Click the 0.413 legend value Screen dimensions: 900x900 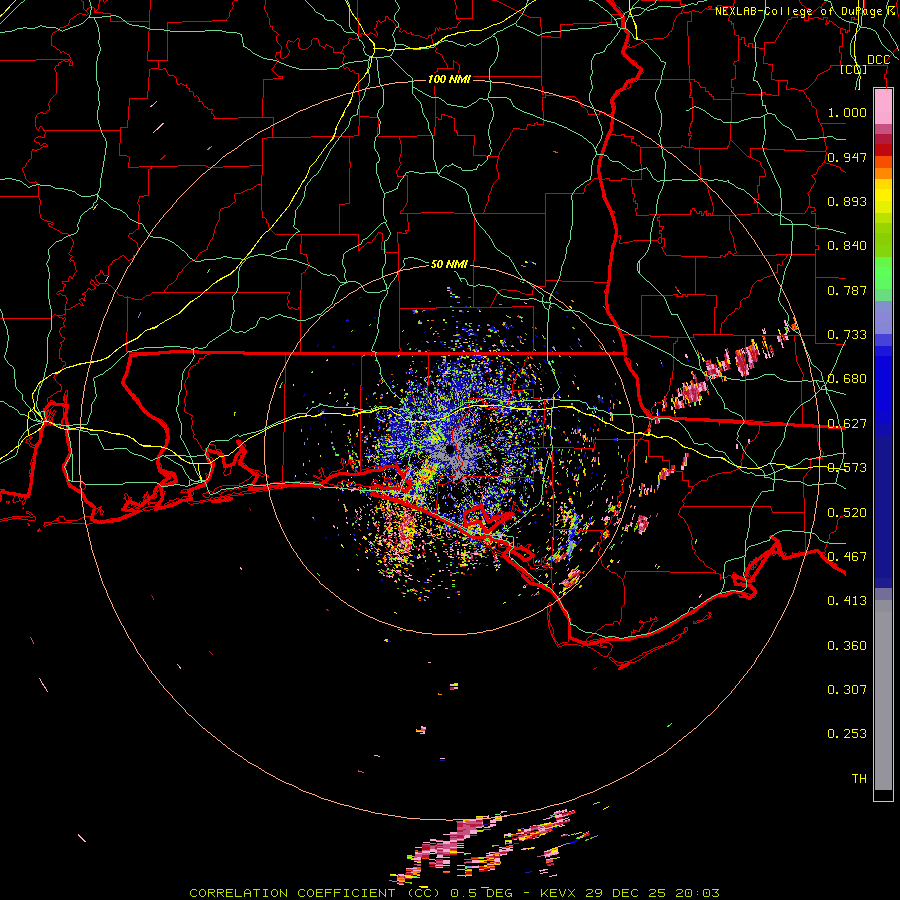coord(847,600)
